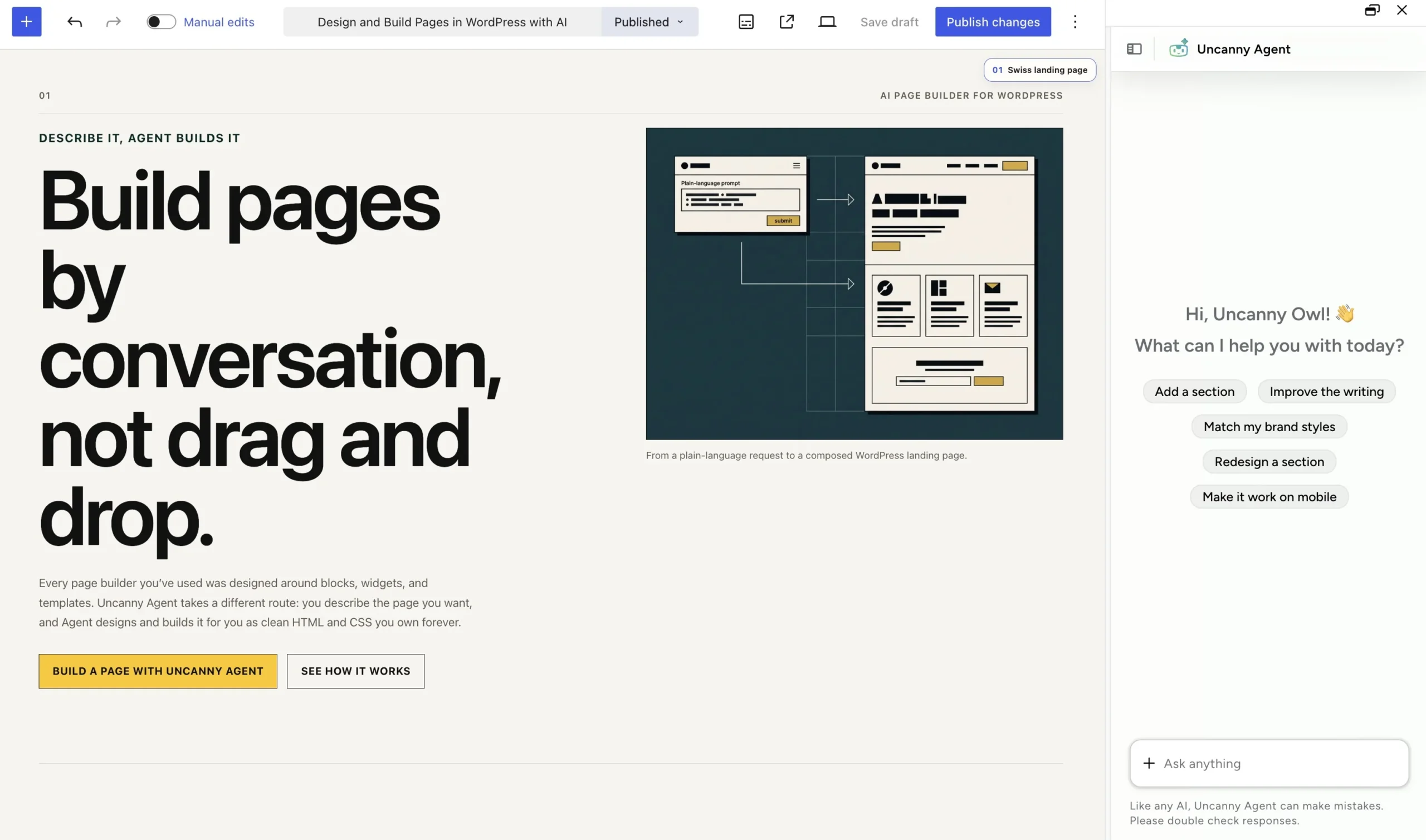Screen dimensions: 1426x840
Task: Click the 'Every page builder you've used' paragraph
Action: pos(256,603)
